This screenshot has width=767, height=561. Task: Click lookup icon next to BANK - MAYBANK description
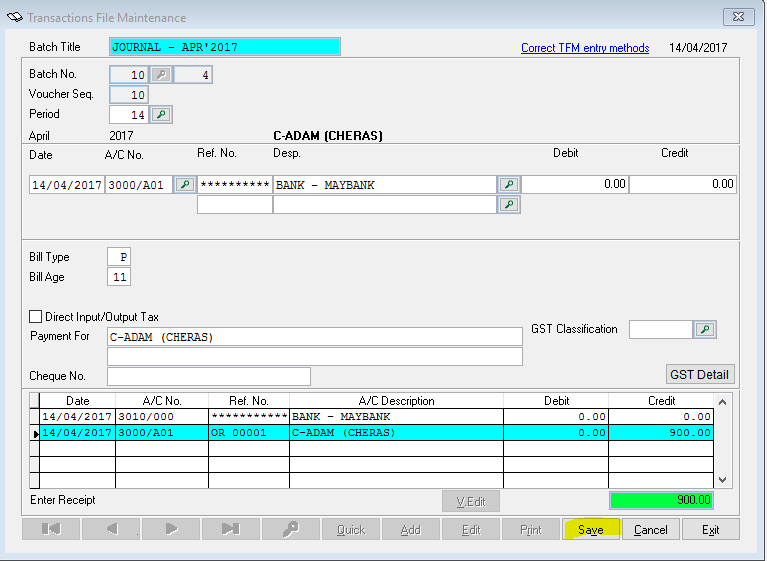click(509, 185)
